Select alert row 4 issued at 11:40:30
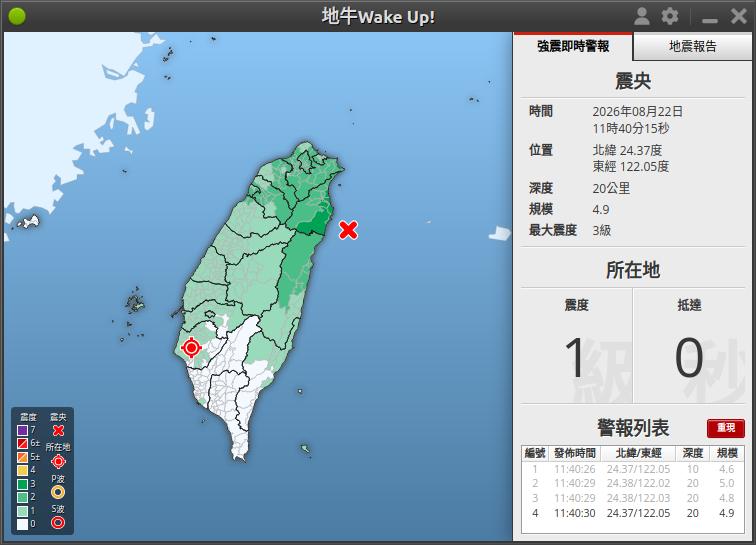 (633, 513)
